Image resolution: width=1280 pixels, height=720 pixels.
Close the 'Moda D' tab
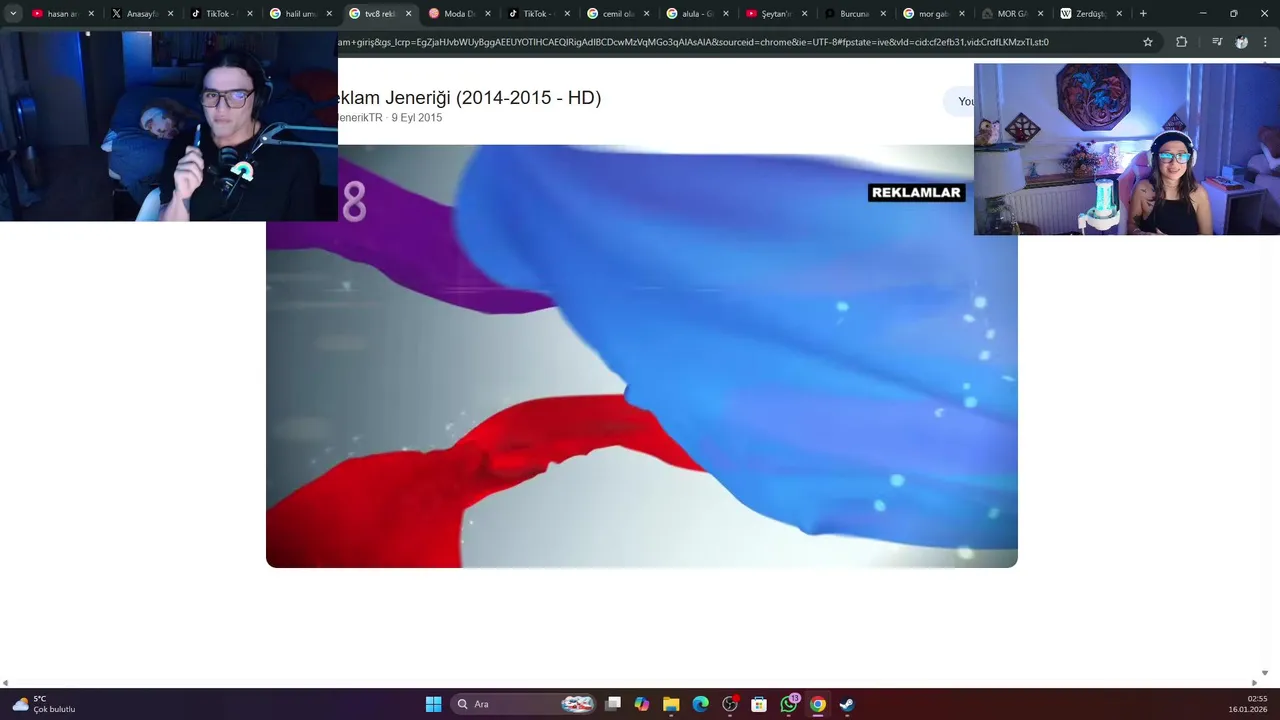(x=488, y=14)
